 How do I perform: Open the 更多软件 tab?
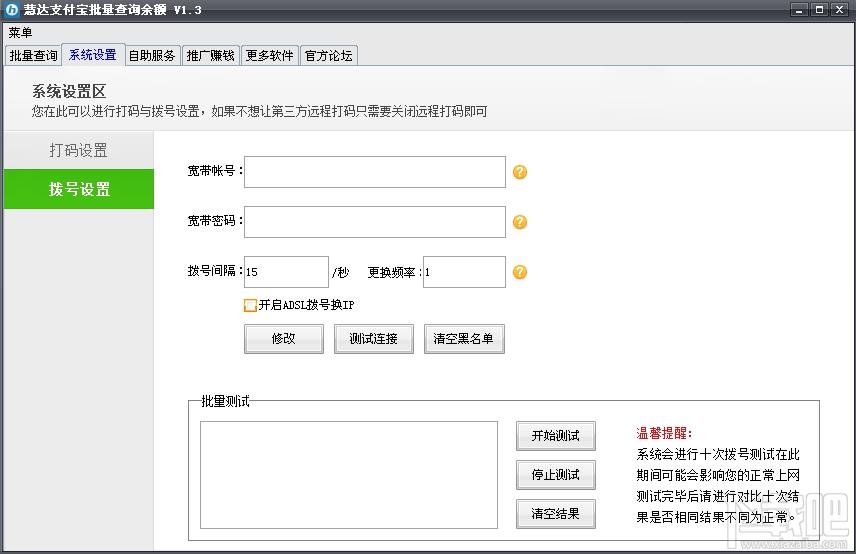[270, 56]
